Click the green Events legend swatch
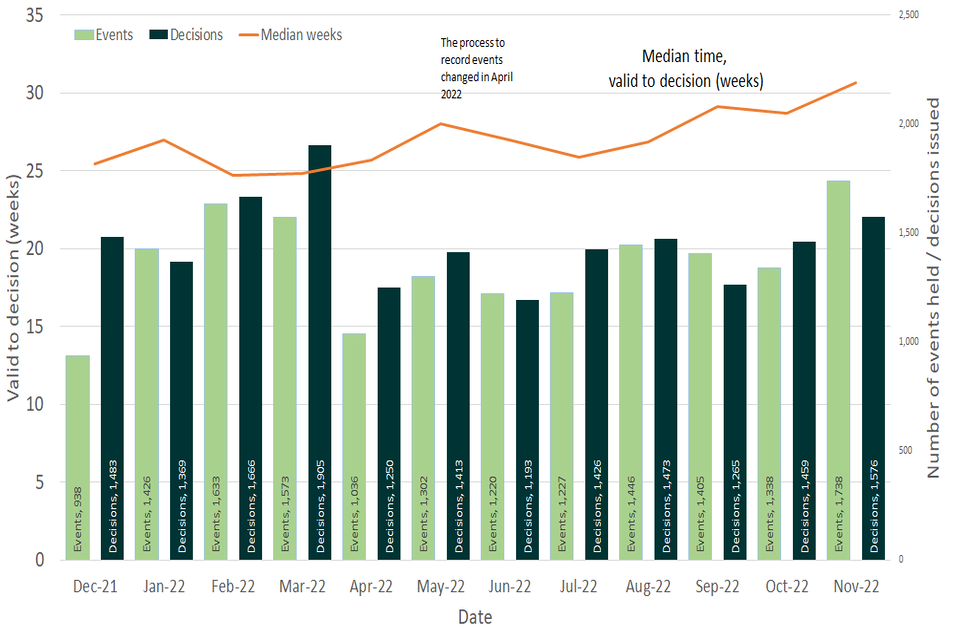The image size is (960, 640). pyautogui.click(x=86, y=35)
